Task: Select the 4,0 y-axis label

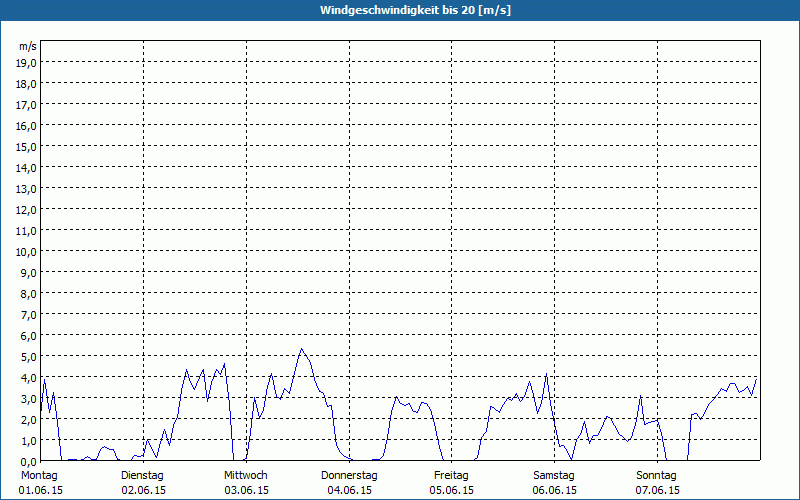Action: point(30,378)
